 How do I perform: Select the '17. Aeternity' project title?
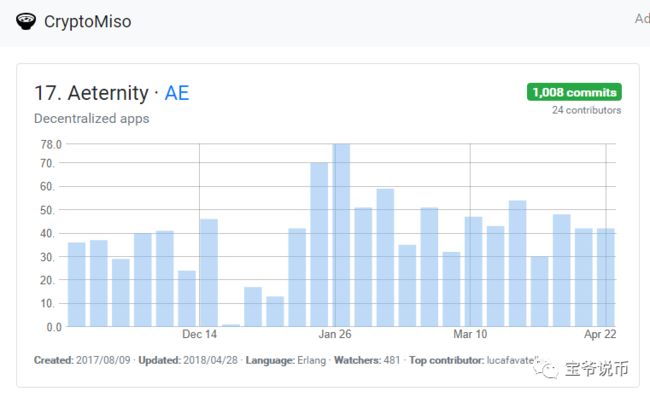pos(91,93)
